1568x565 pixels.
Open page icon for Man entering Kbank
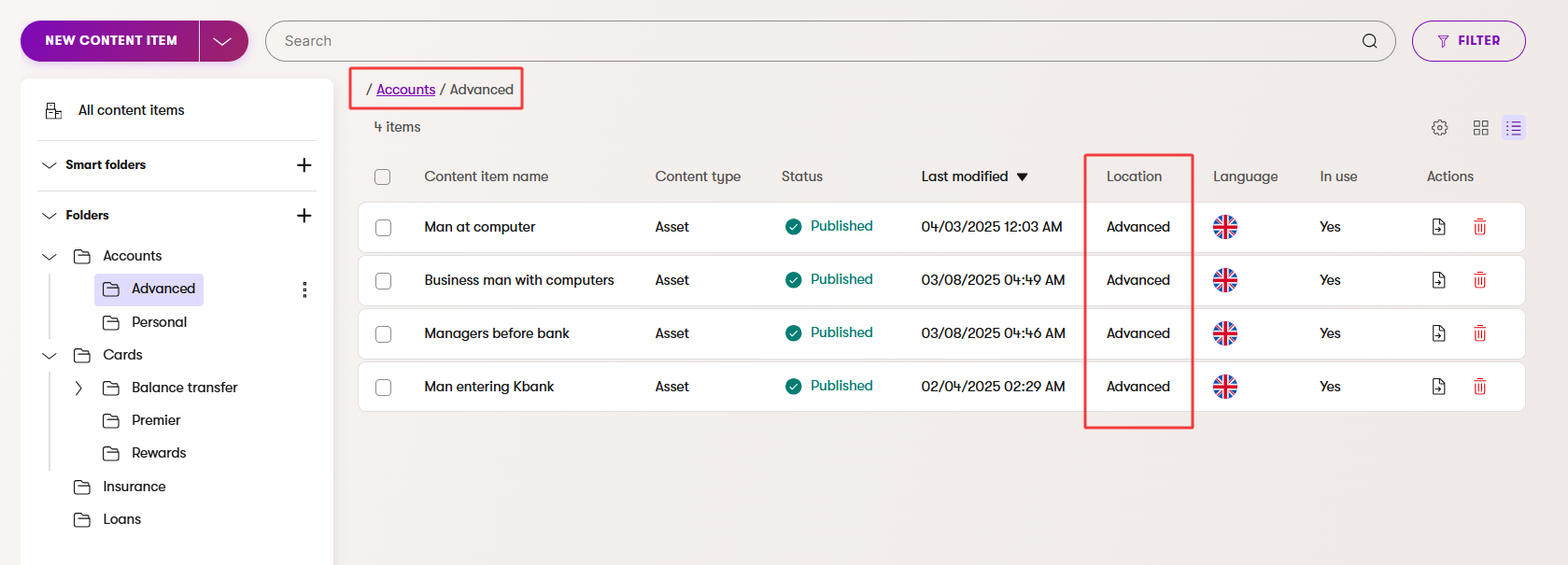1439,387
